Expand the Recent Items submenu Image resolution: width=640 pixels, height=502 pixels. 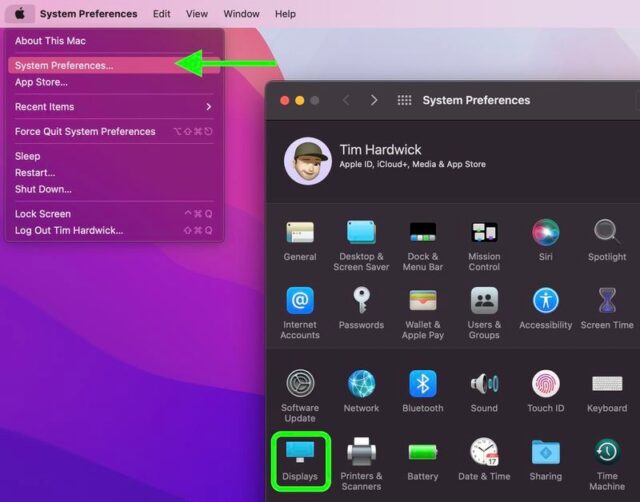[x=113, y=107]
